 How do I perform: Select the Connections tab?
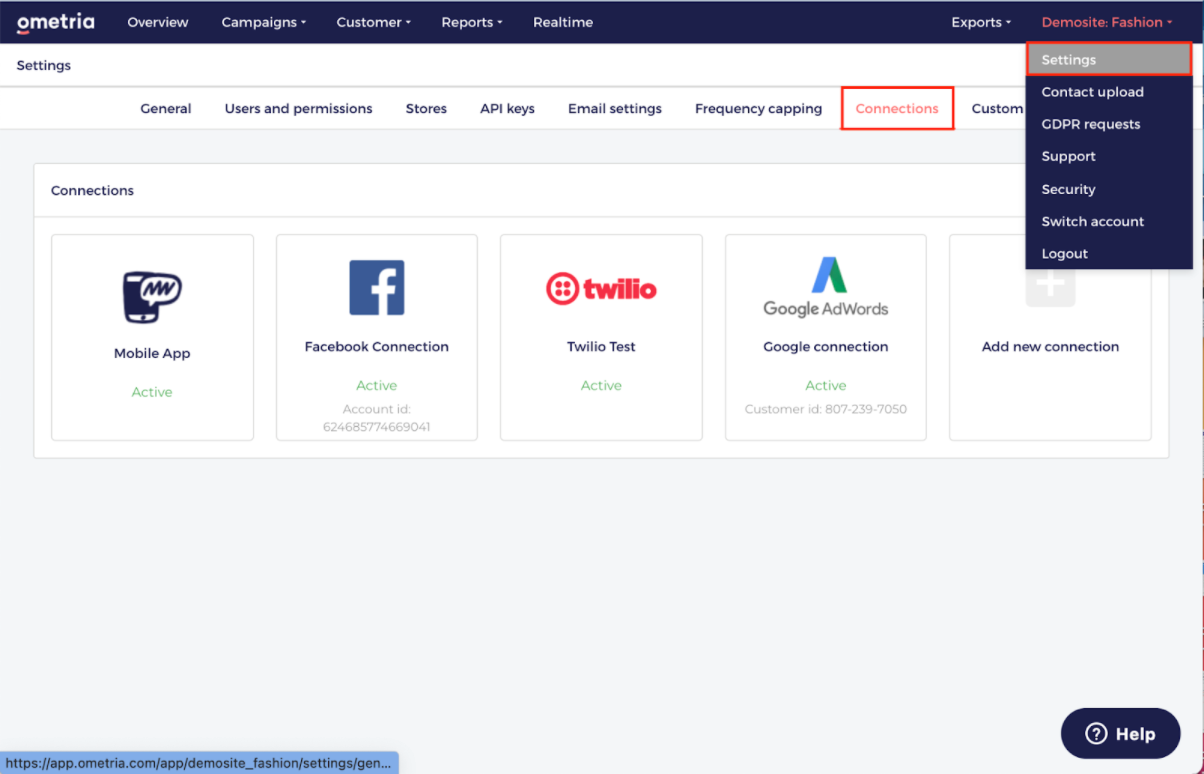pyautogui.click(x=897, y=108)
